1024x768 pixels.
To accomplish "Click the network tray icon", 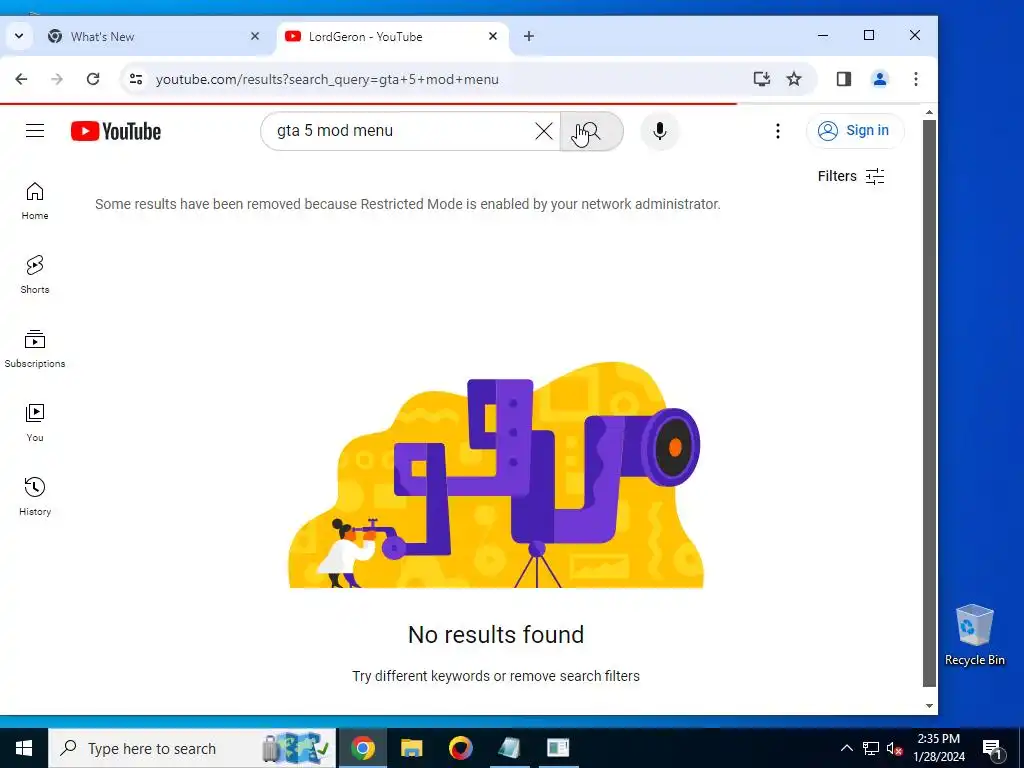I will click(871, 748).
